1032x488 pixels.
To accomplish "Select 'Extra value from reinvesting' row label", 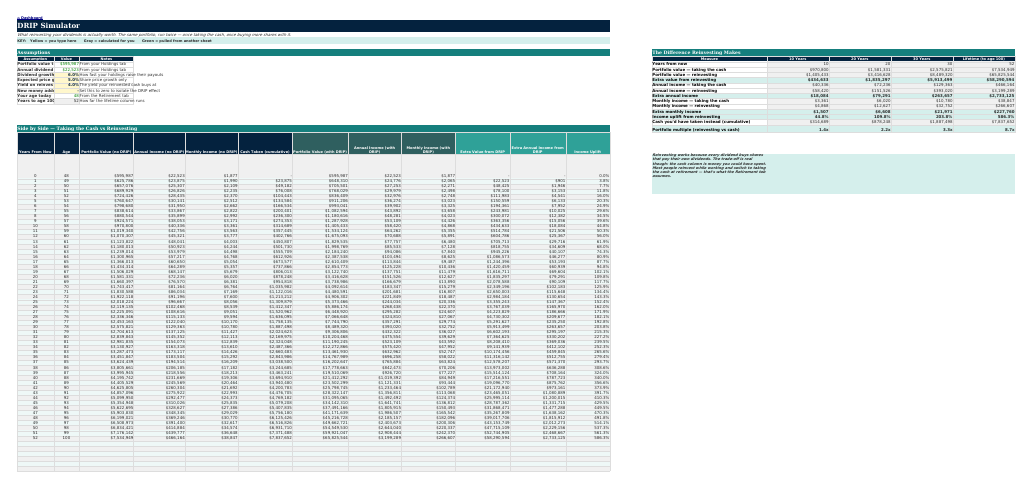I will tap(710, 80).
